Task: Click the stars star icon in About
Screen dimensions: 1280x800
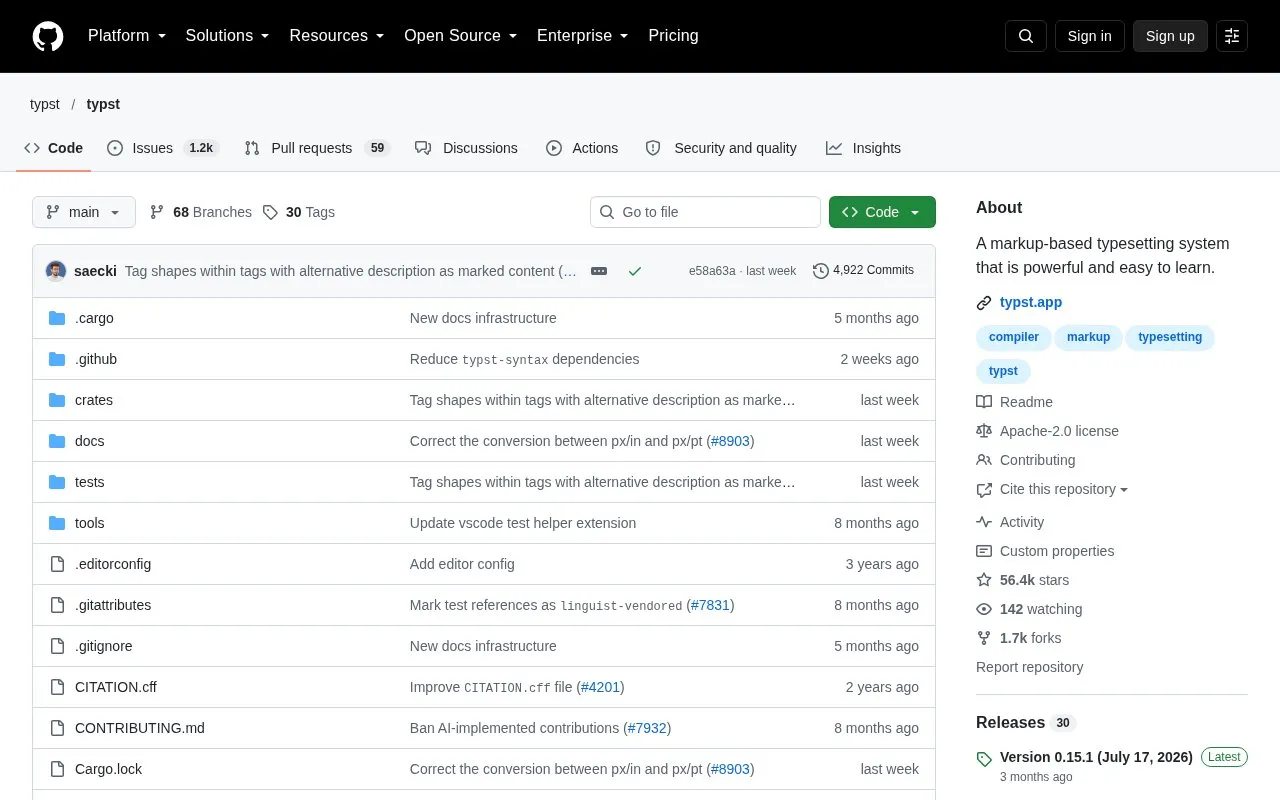Action: pos(984,580)
